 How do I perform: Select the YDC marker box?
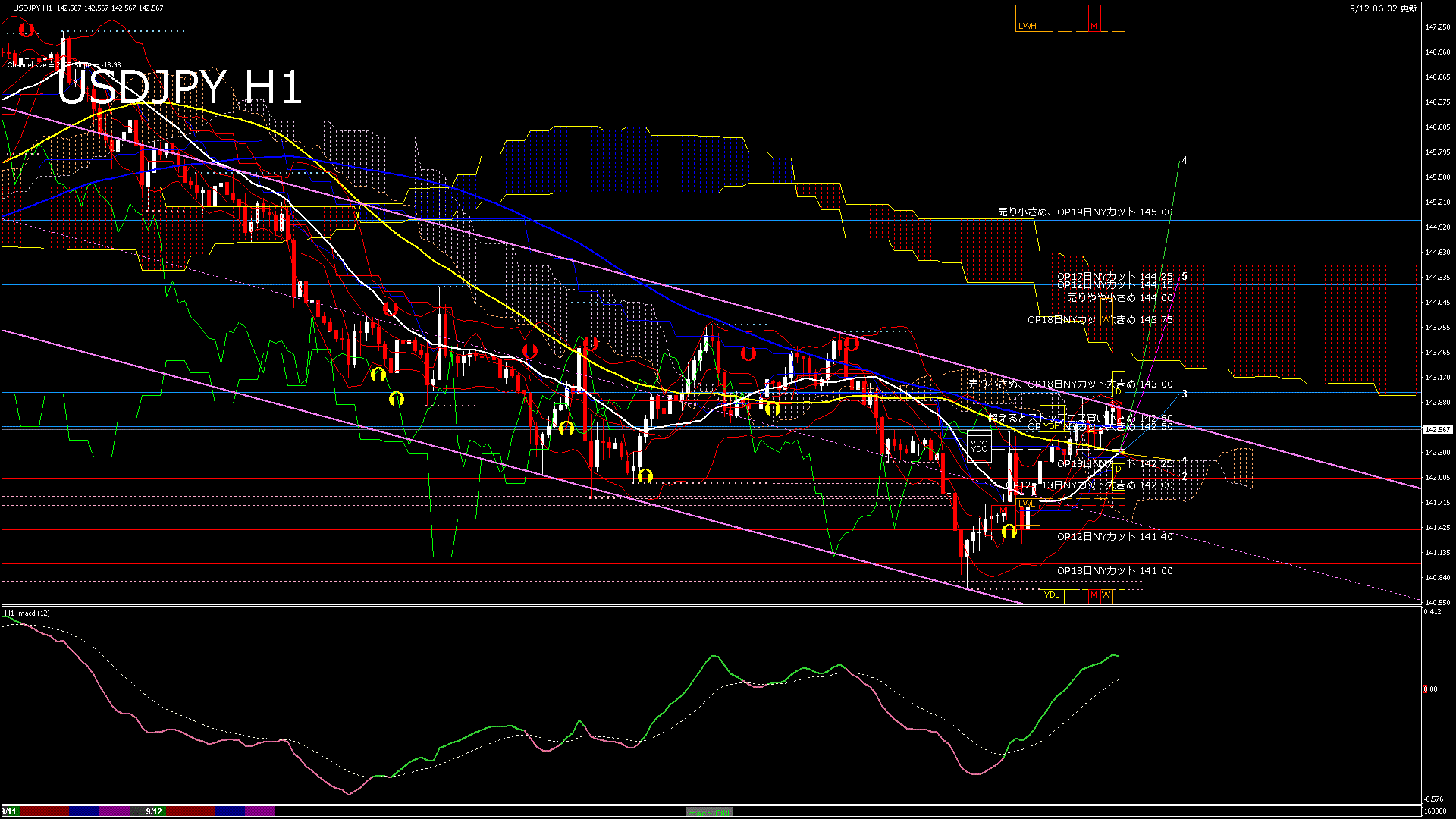(979, 446)
